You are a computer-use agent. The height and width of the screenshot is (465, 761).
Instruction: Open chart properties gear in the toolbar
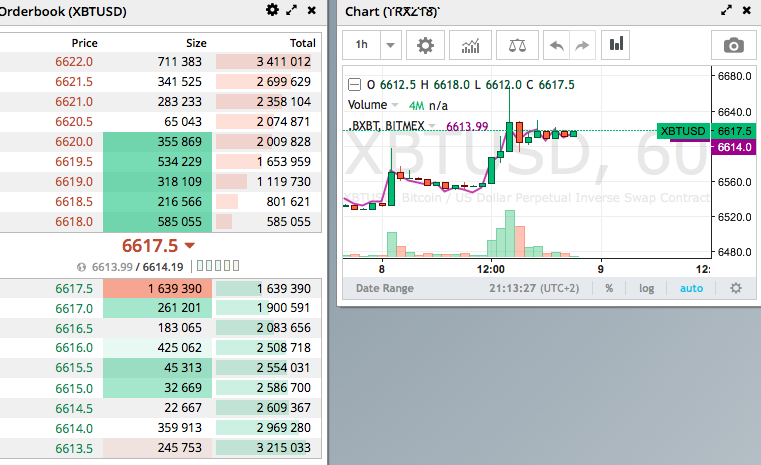point(425,45)
